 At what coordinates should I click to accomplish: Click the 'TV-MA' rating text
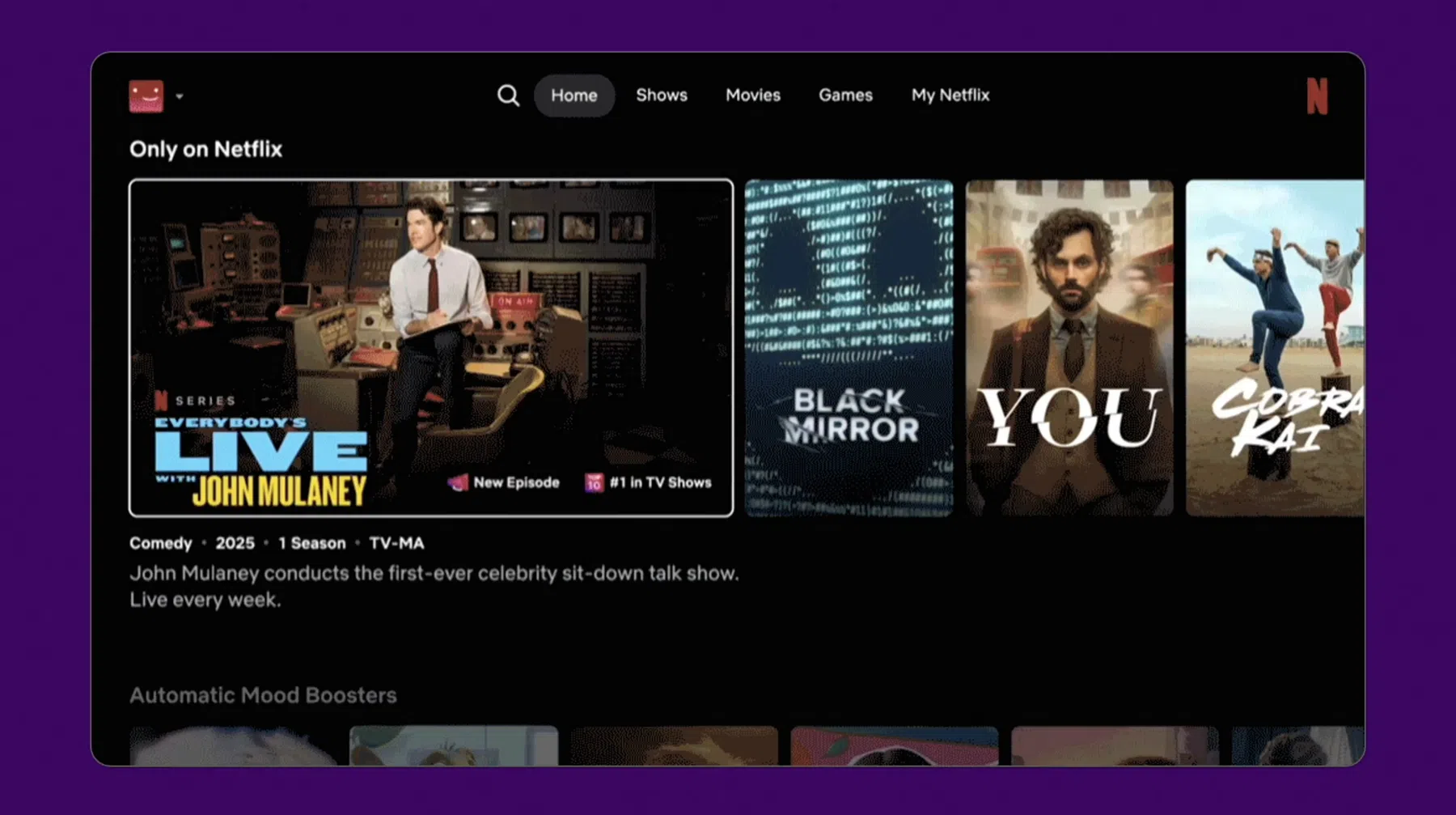(396, 543)
